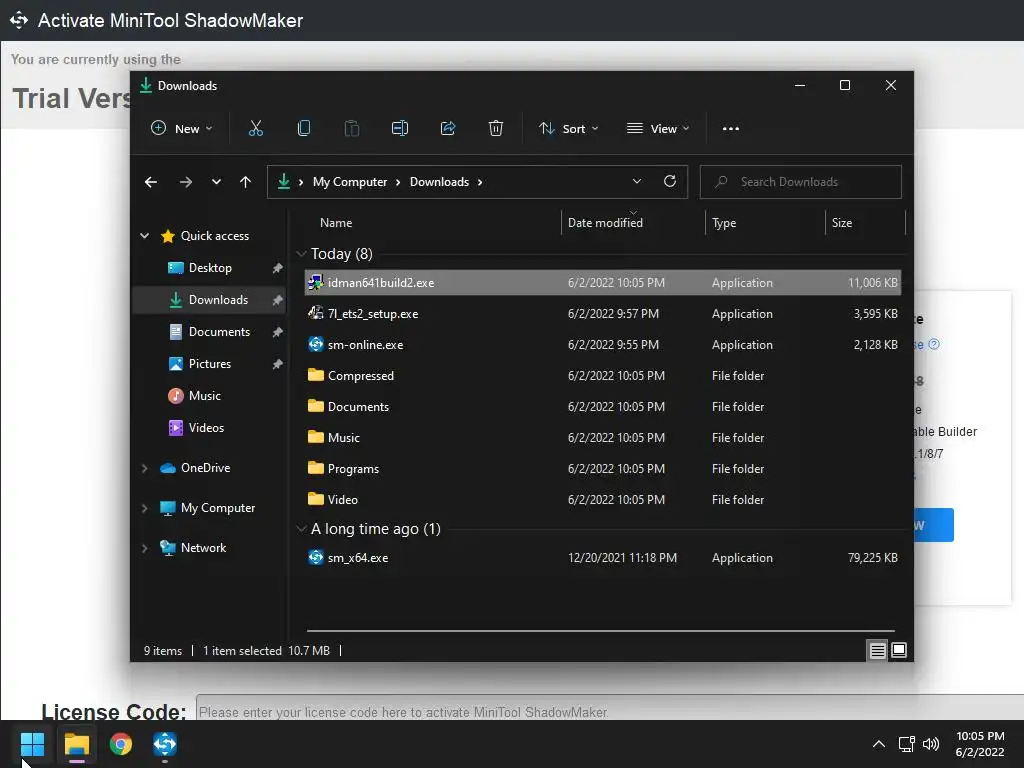The width and height of the screenshot is (1024, 768).
Task: Click the Share icon in toolbar
Action: click(x=448, y=129)
